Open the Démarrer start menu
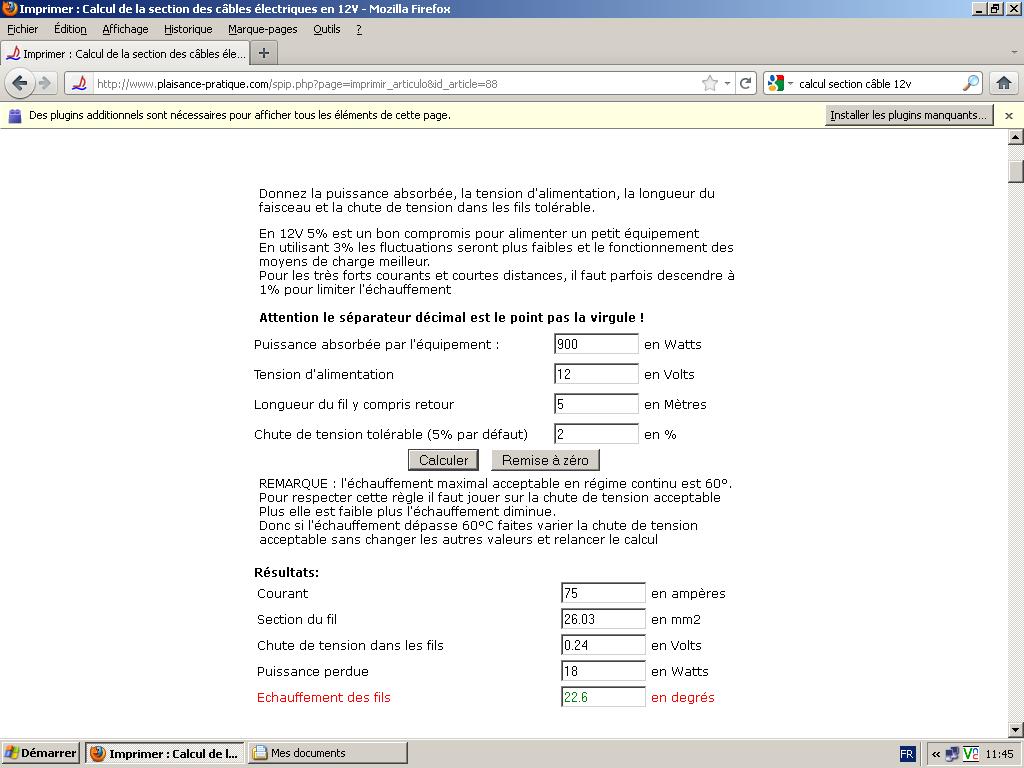Viewport: 1024px width, 768px height. tap(41, 753)
